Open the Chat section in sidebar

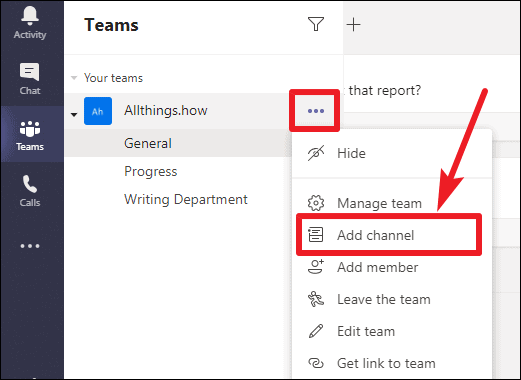click(x=30, y=79)
